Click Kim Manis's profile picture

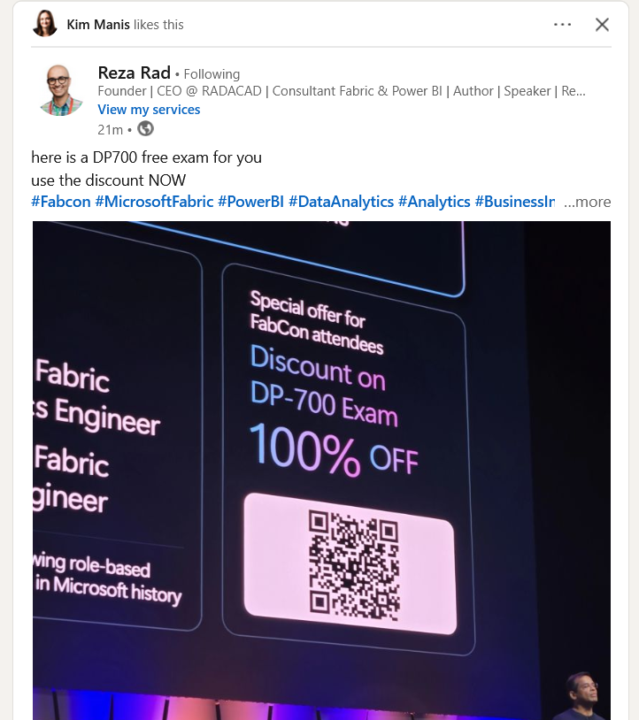tap(45, 24)
